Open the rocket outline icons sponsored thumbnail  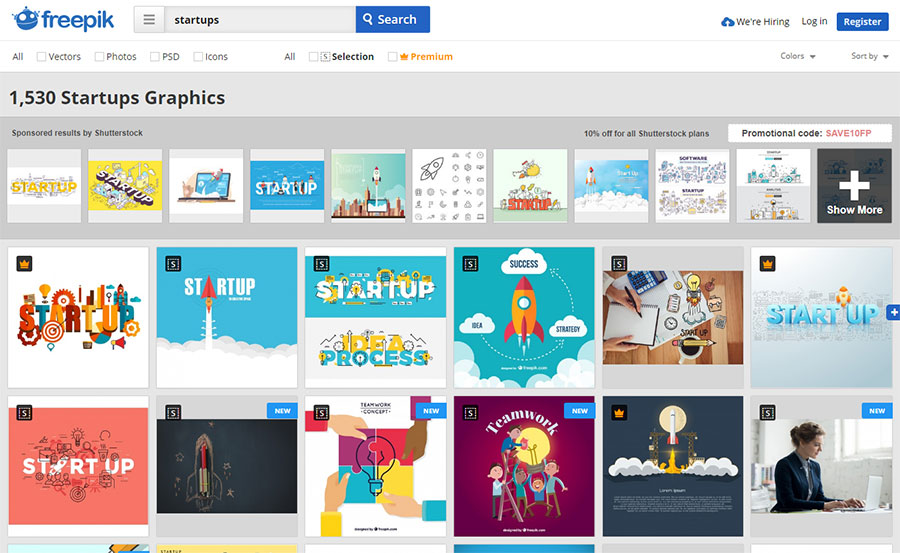449,186
